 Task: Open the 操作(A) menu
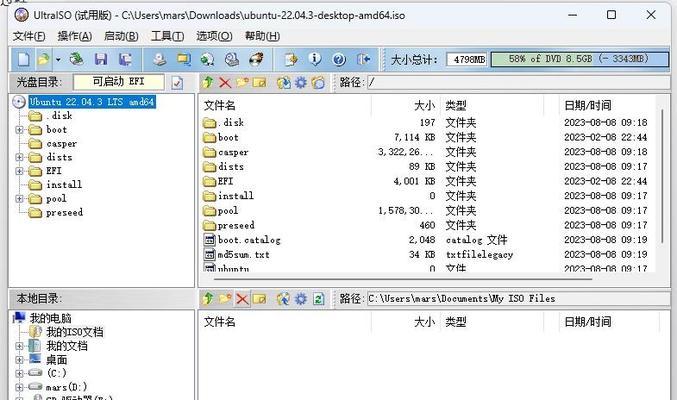[75, 36]
